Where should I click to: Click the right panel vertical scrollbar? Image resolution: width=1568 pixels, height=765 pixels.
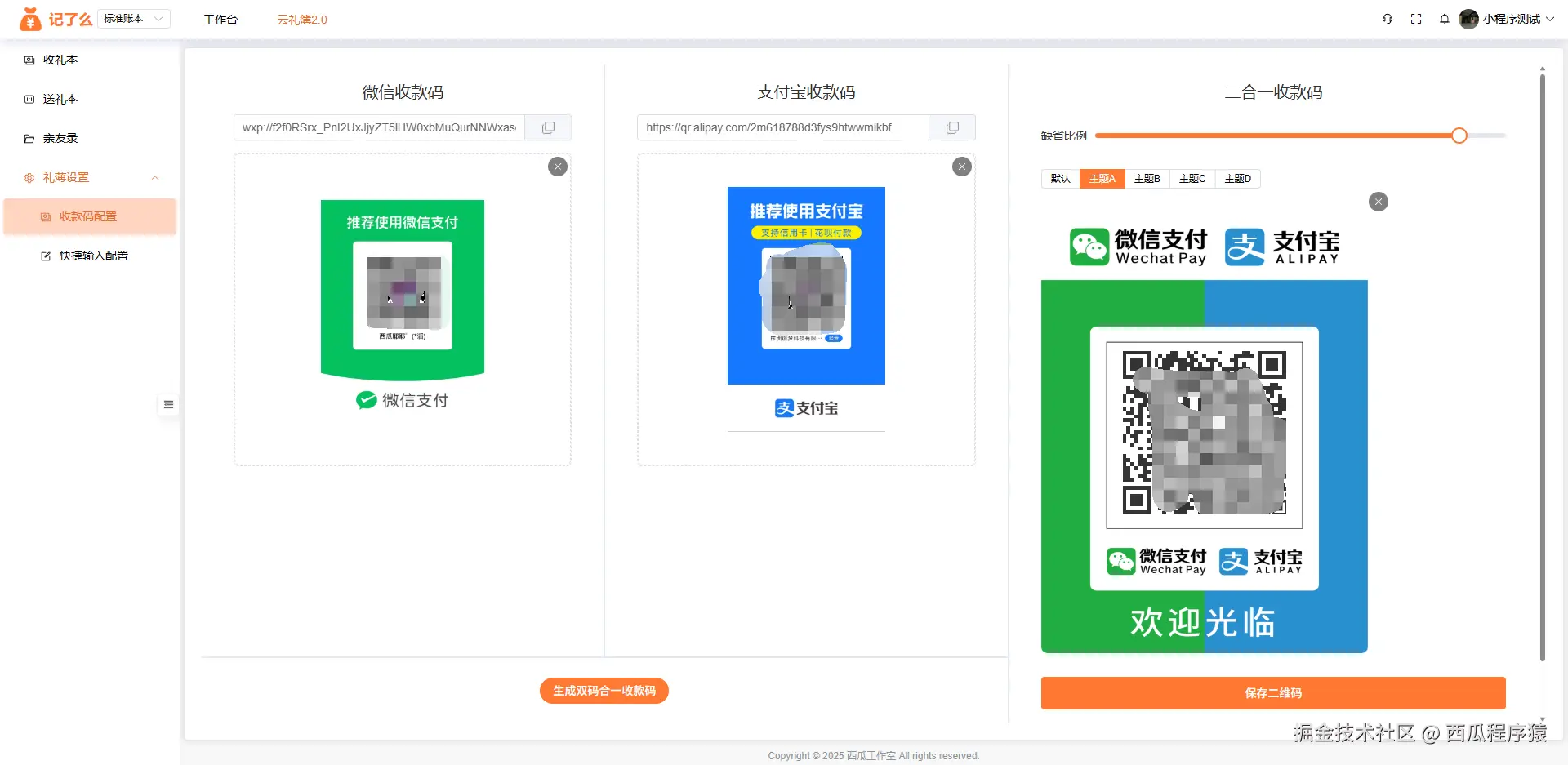pos(1542,367)
